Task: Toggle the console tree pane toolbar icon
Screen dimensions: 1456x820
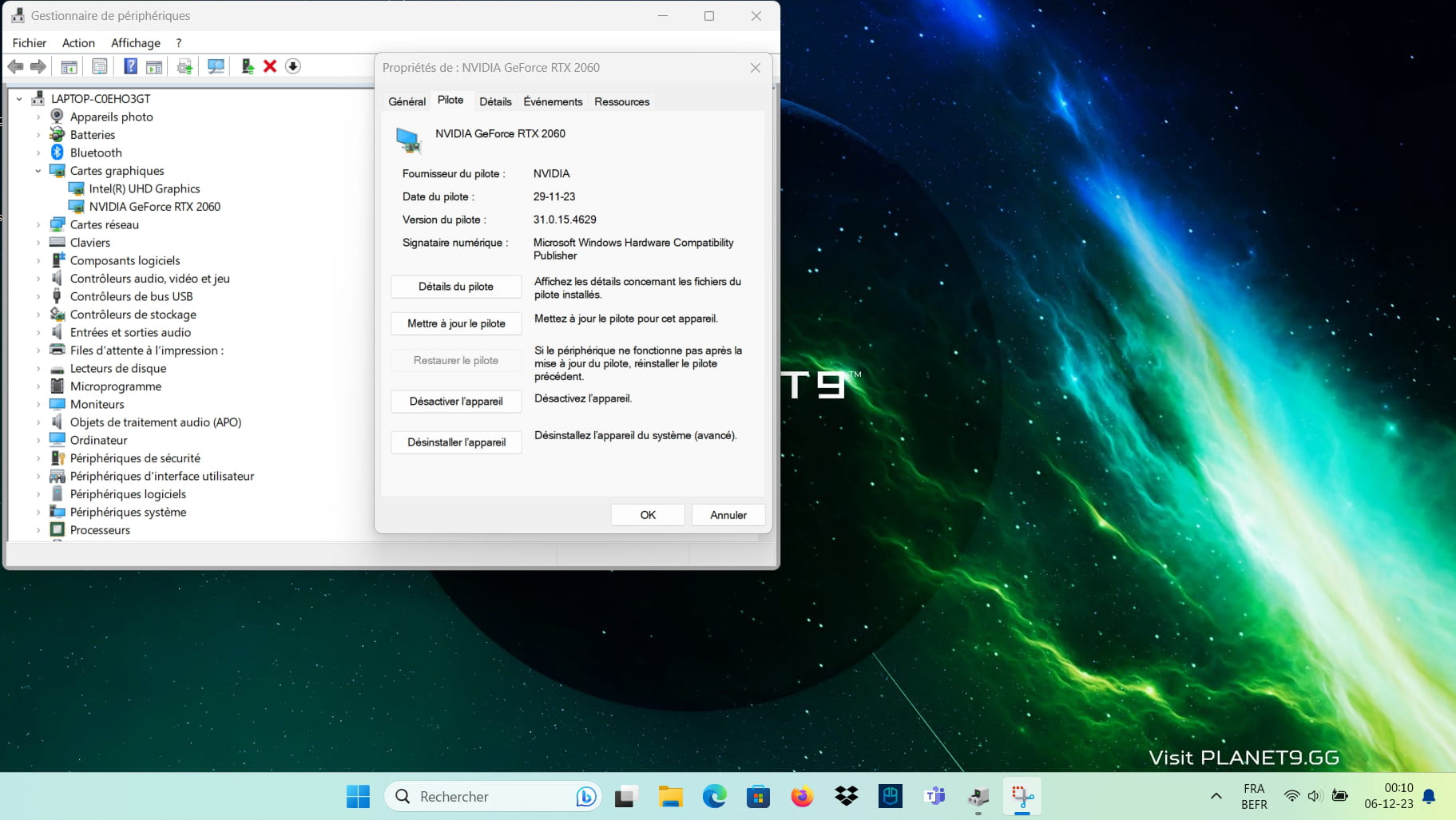Action: tap(69, 66)
